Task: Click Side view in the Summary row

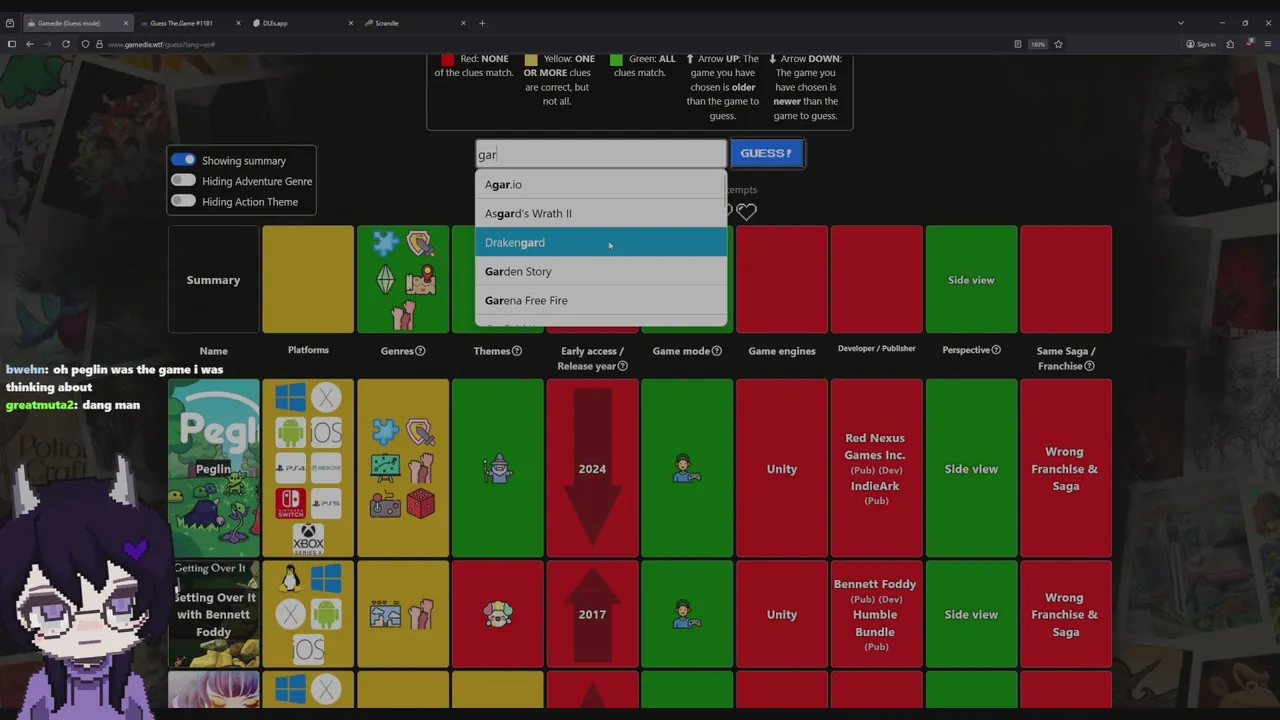Action: (x=971, y=280)
